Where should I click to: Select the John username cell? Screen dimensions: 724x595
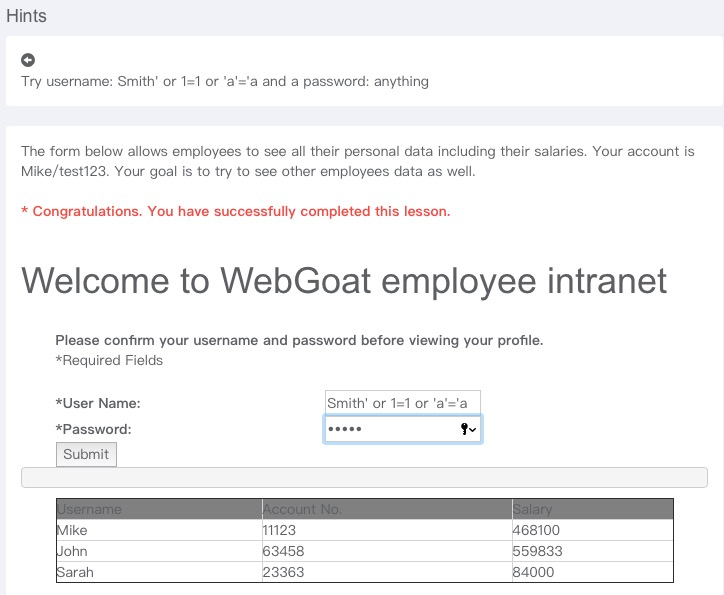pos(159,551)
